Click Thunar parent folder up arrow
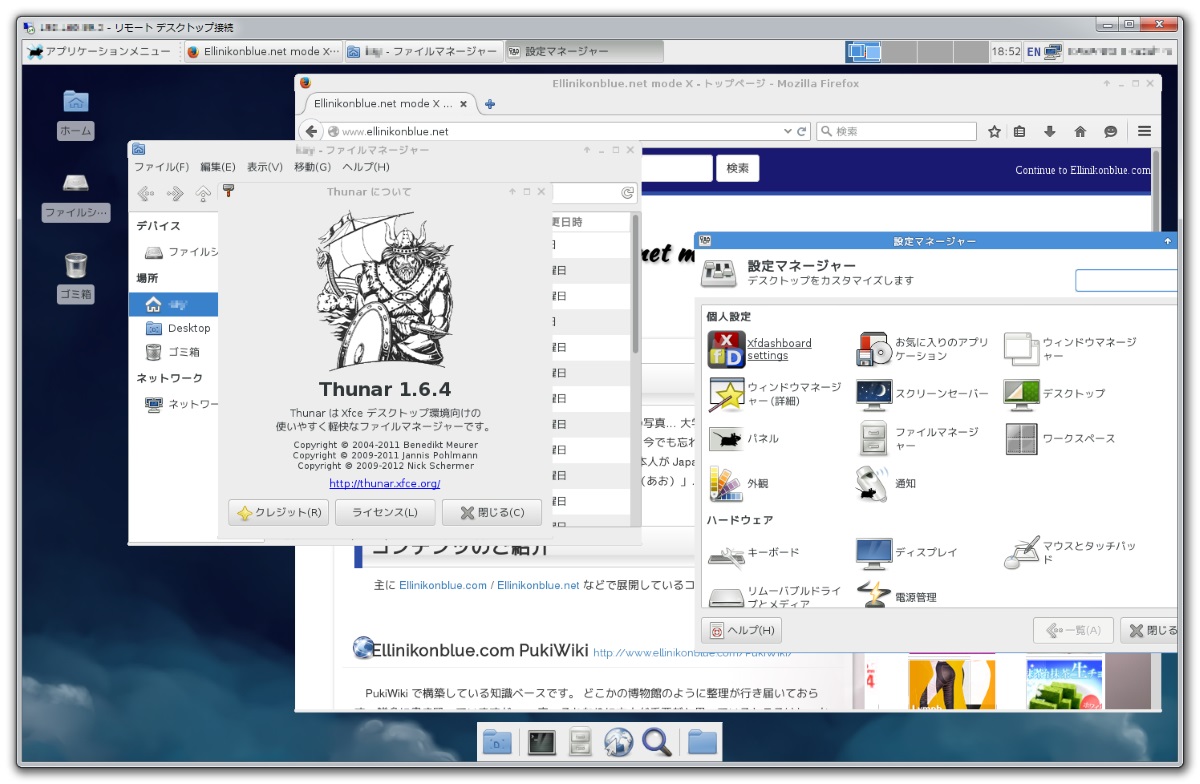1200x784 pixels. 203,193
